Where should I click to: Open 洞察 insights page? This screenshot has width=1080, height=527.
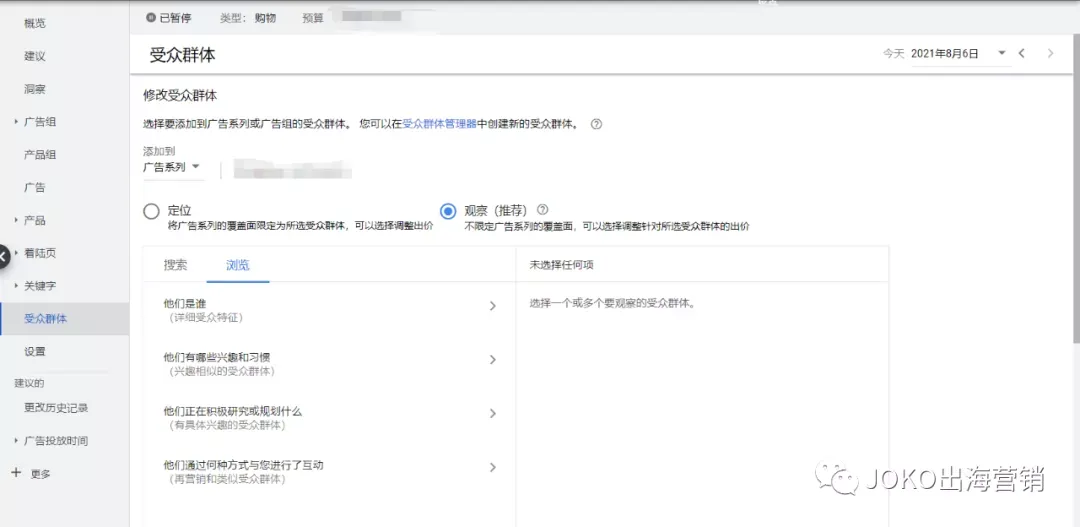click(34, 89)
